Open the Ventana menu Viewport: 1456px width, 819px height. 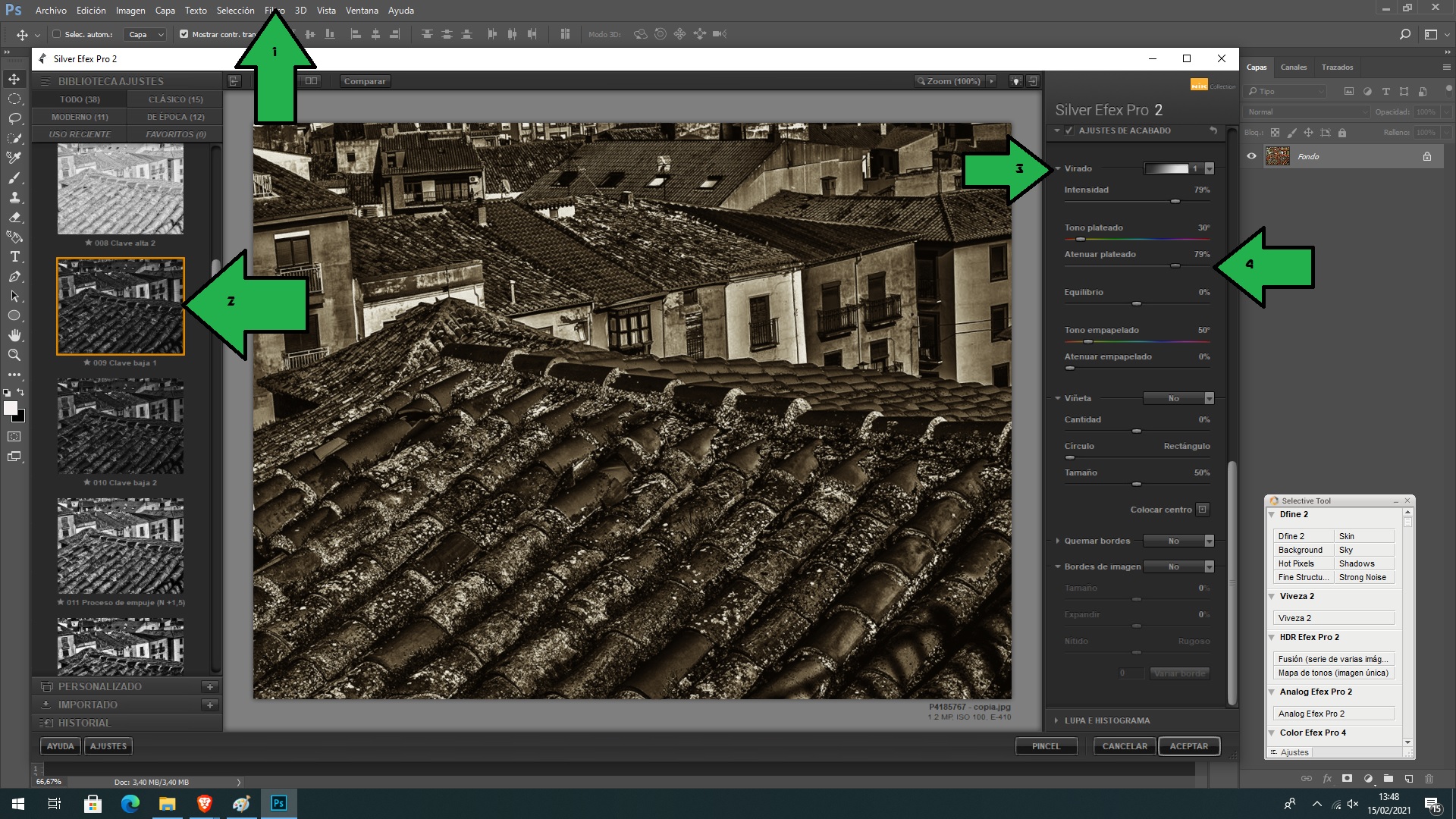tap(362, 11)
